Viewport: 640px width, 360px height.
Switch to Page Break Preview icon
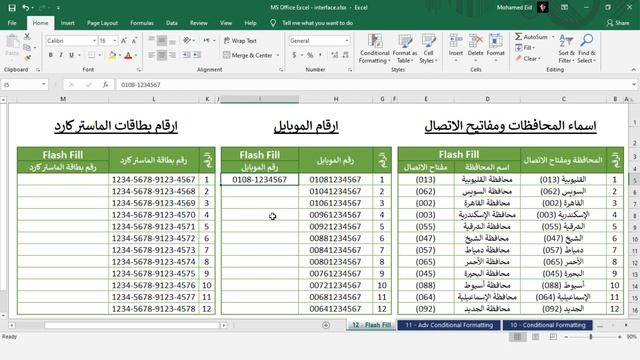[553, 337]
